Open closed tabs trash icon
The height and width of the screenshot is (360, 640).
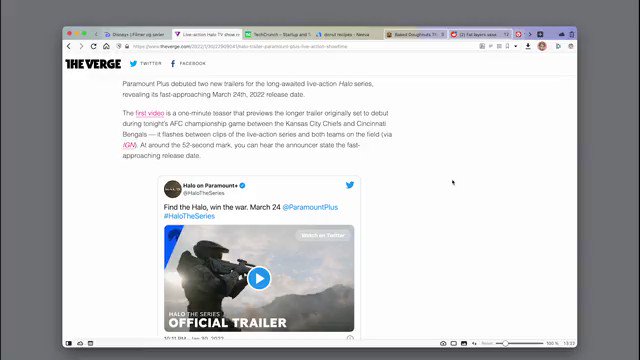pos(572,35)
